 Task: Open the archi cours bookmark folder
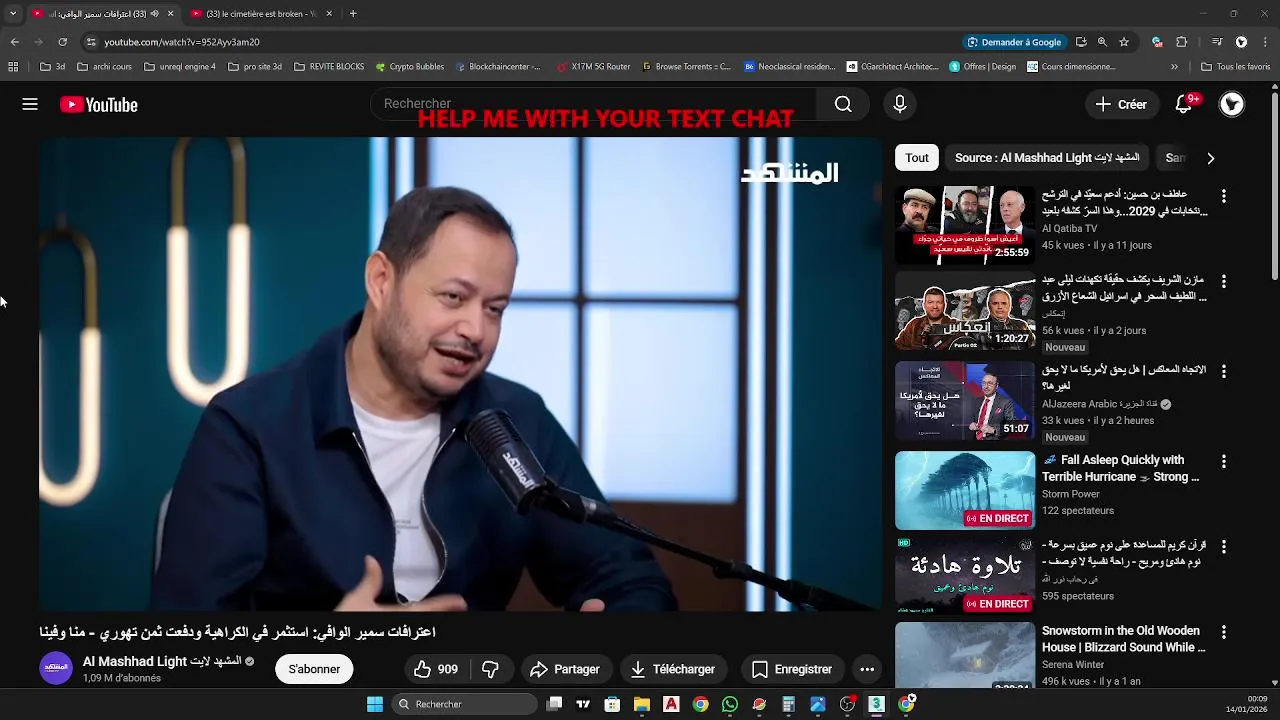(104, 67)
